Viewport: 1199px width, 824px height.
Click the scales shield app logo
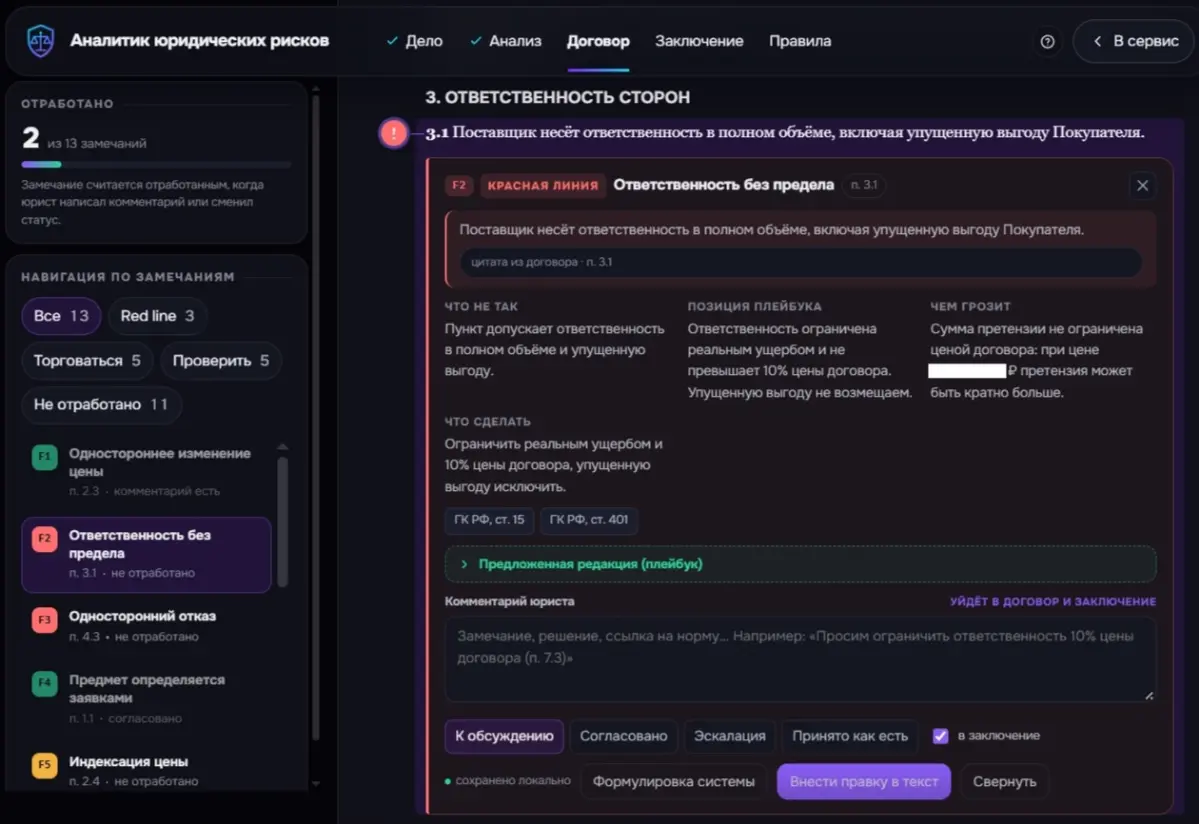pyautogui.click(x=41, y=41)
